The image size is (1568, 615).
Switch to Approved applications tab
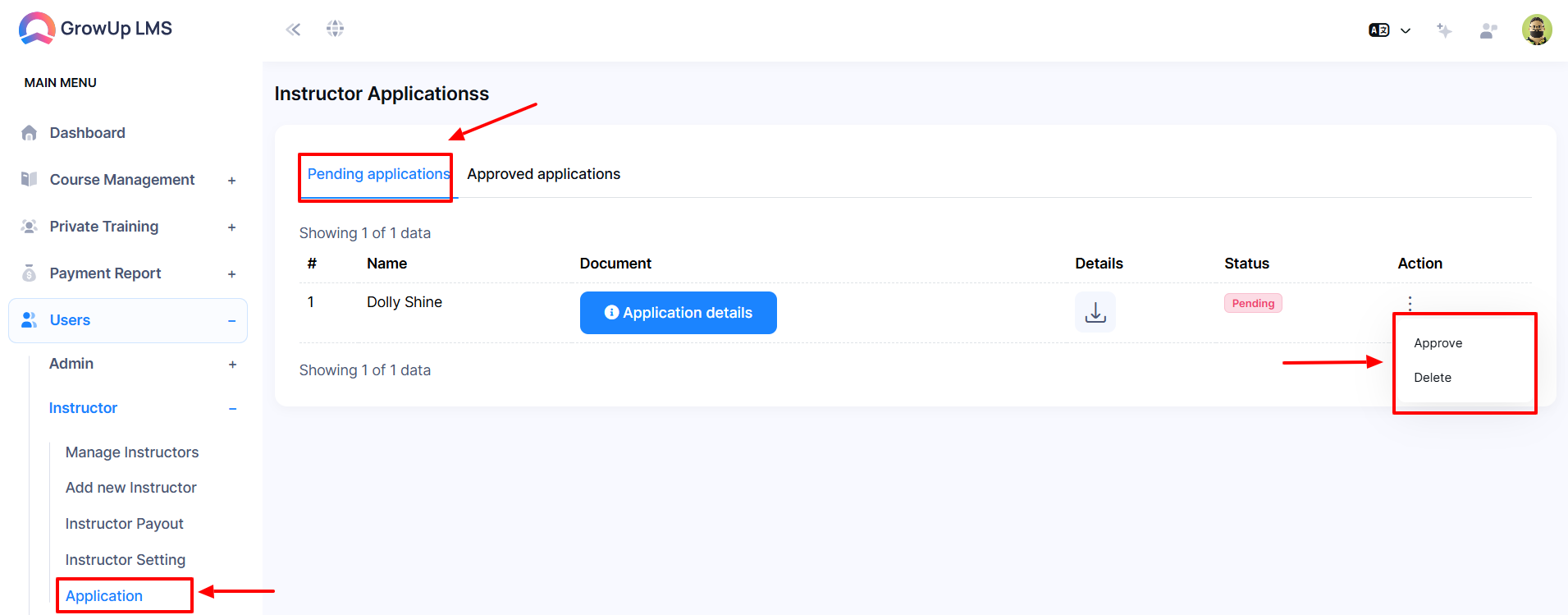point(543,174)
